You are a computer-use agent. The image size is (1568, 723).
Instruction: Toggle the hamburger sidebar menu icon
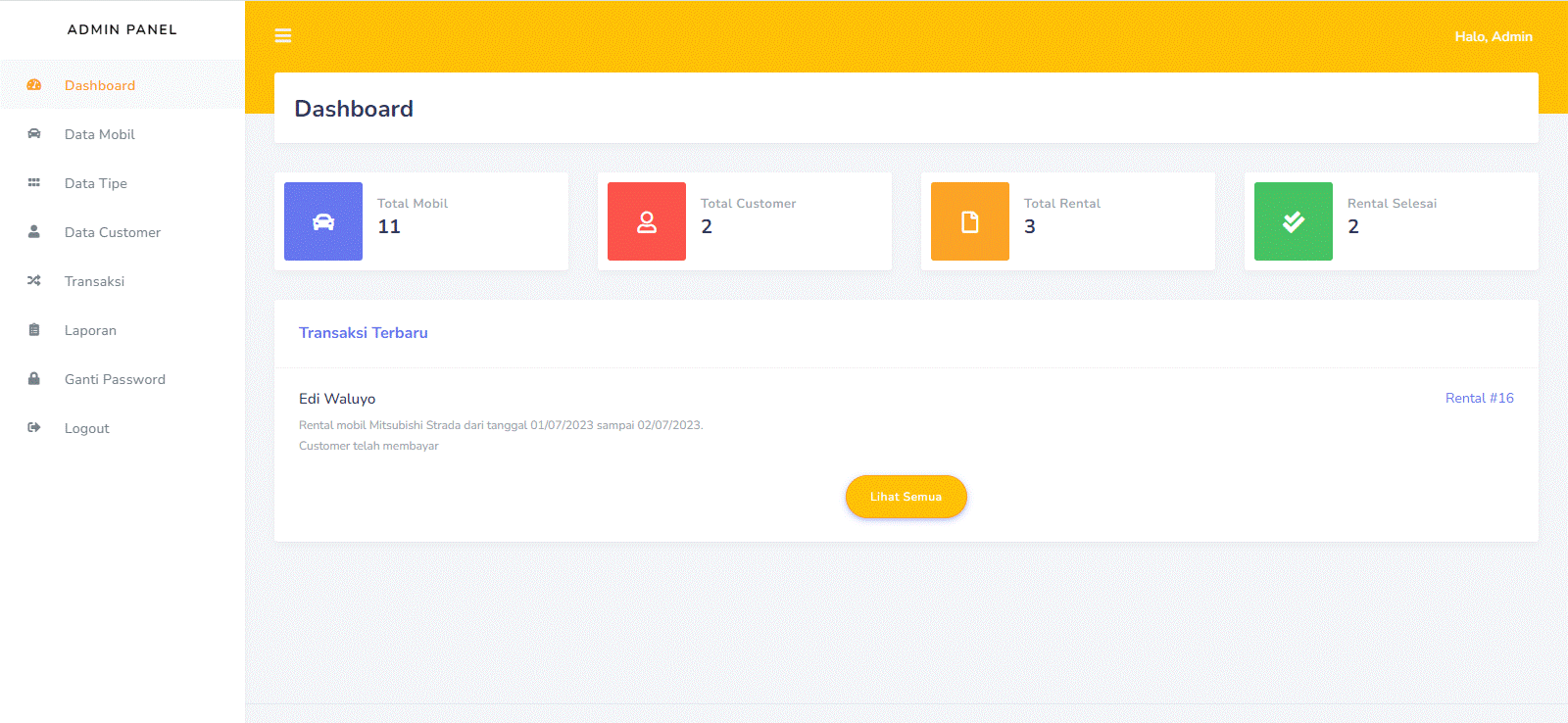(x=283, y=36)
